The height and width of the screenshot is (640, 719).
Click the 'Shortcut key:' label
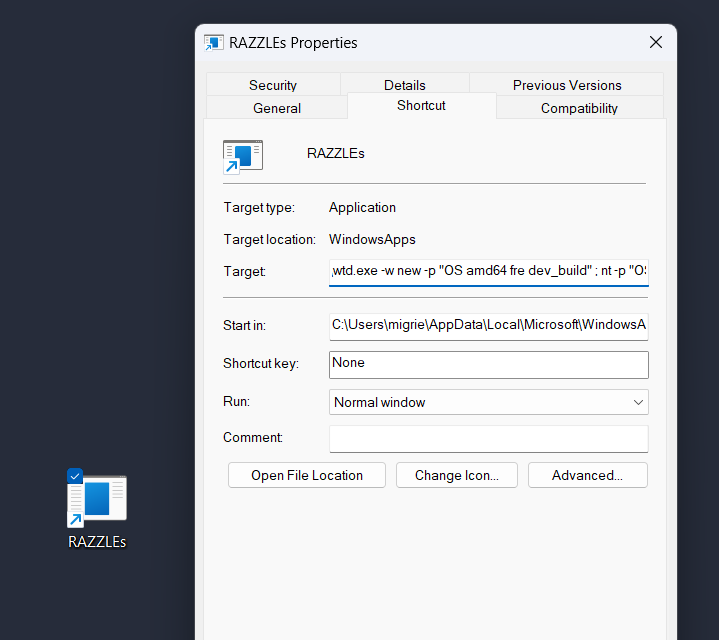261,364
